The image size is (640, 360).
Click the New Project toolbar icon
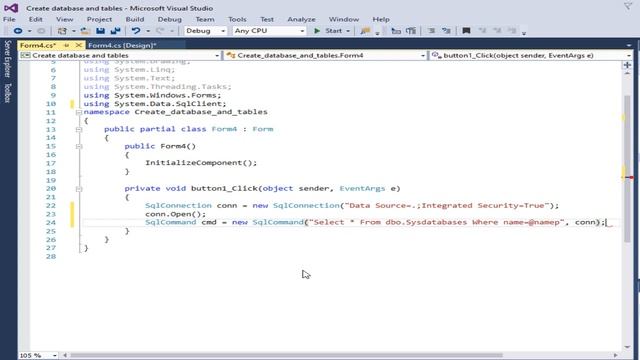coord(62,31)
